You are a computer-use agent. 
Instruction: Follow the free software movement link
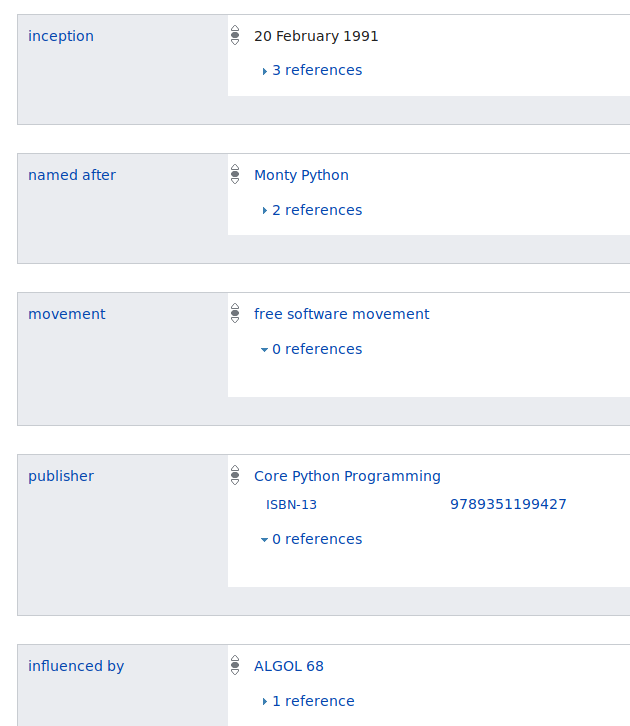coord(341,314)
